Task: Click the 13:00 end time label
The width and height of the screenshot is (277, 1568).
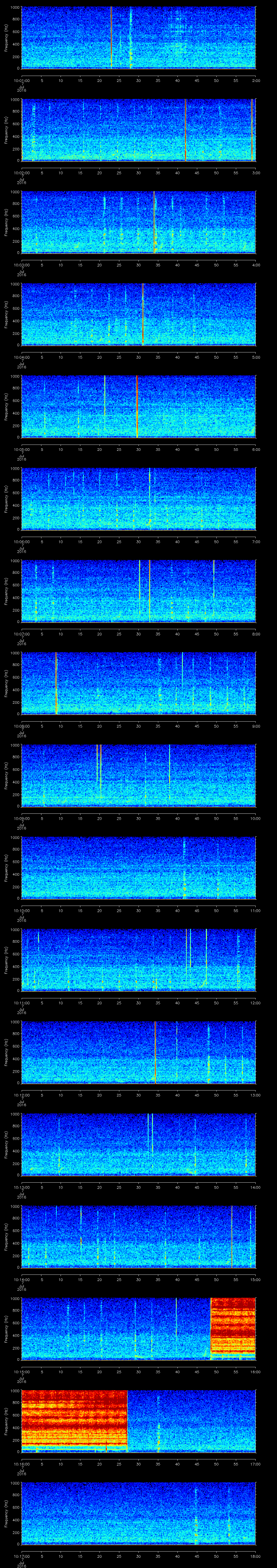Action: pyautogui.click(x=255, y=1095)
